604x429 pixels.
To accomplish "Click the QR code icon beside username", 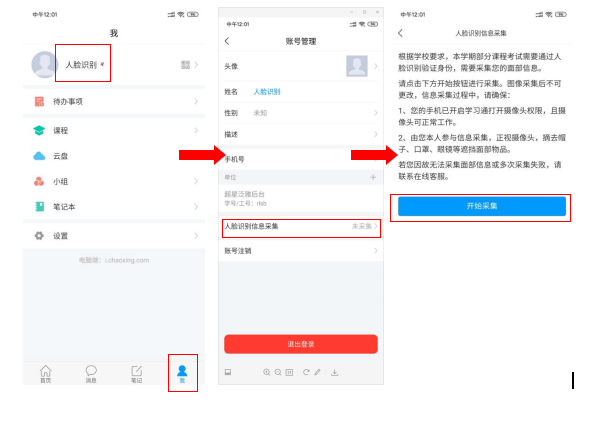I will coord(185,65).
